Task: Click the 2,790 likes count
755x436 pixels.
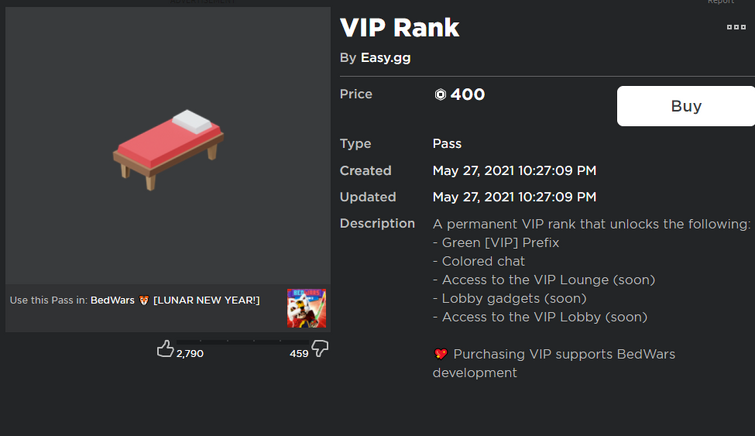Action: point(190,353)
